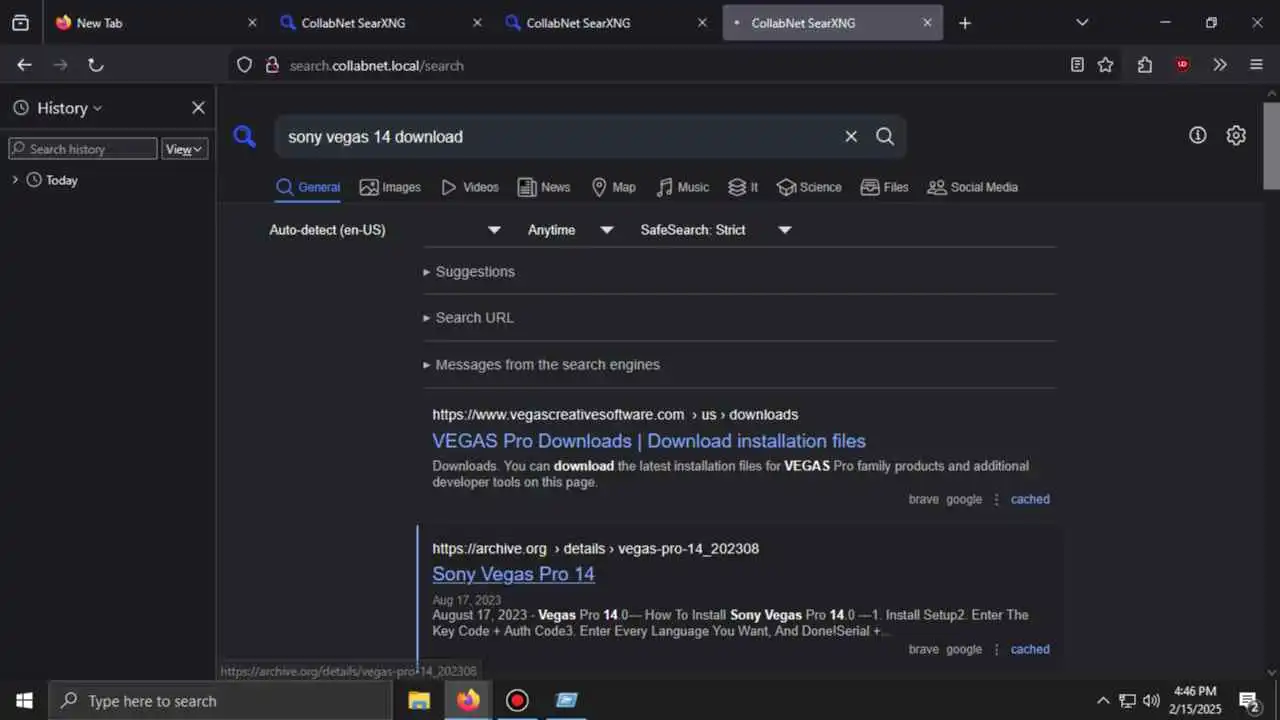Close the New Tab tab

(252, 22)
